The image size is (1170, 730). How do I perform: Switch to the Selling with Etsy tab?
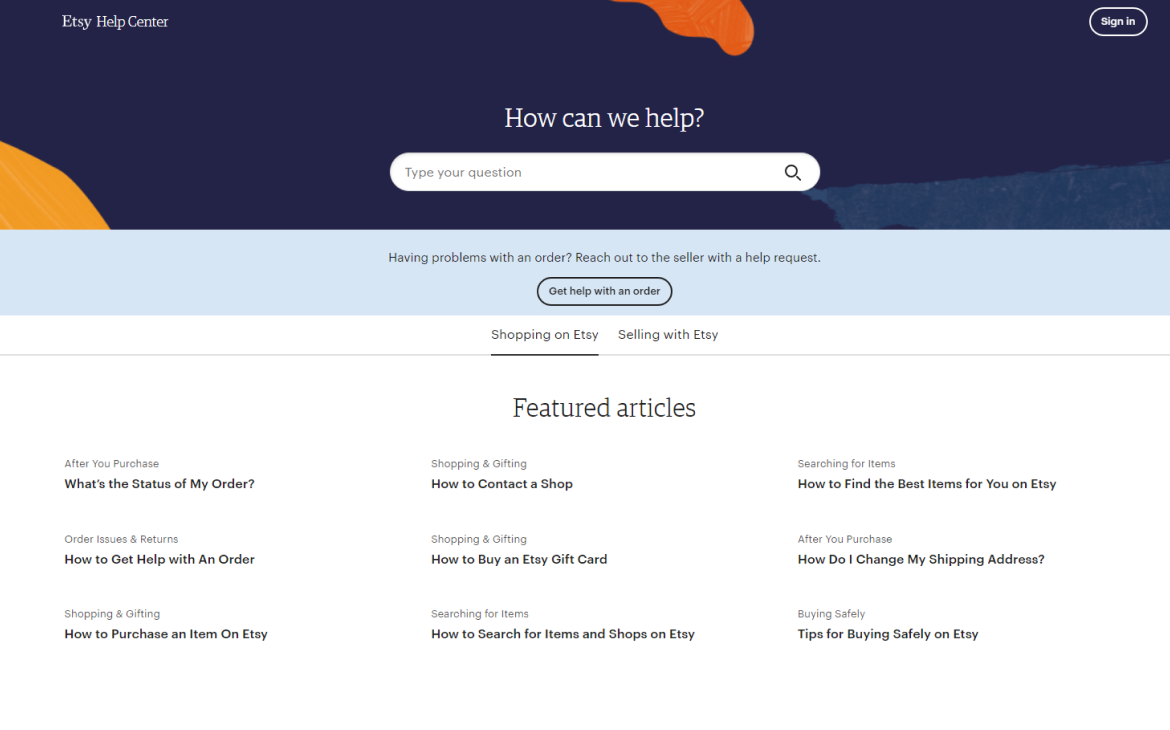(668, 335)
